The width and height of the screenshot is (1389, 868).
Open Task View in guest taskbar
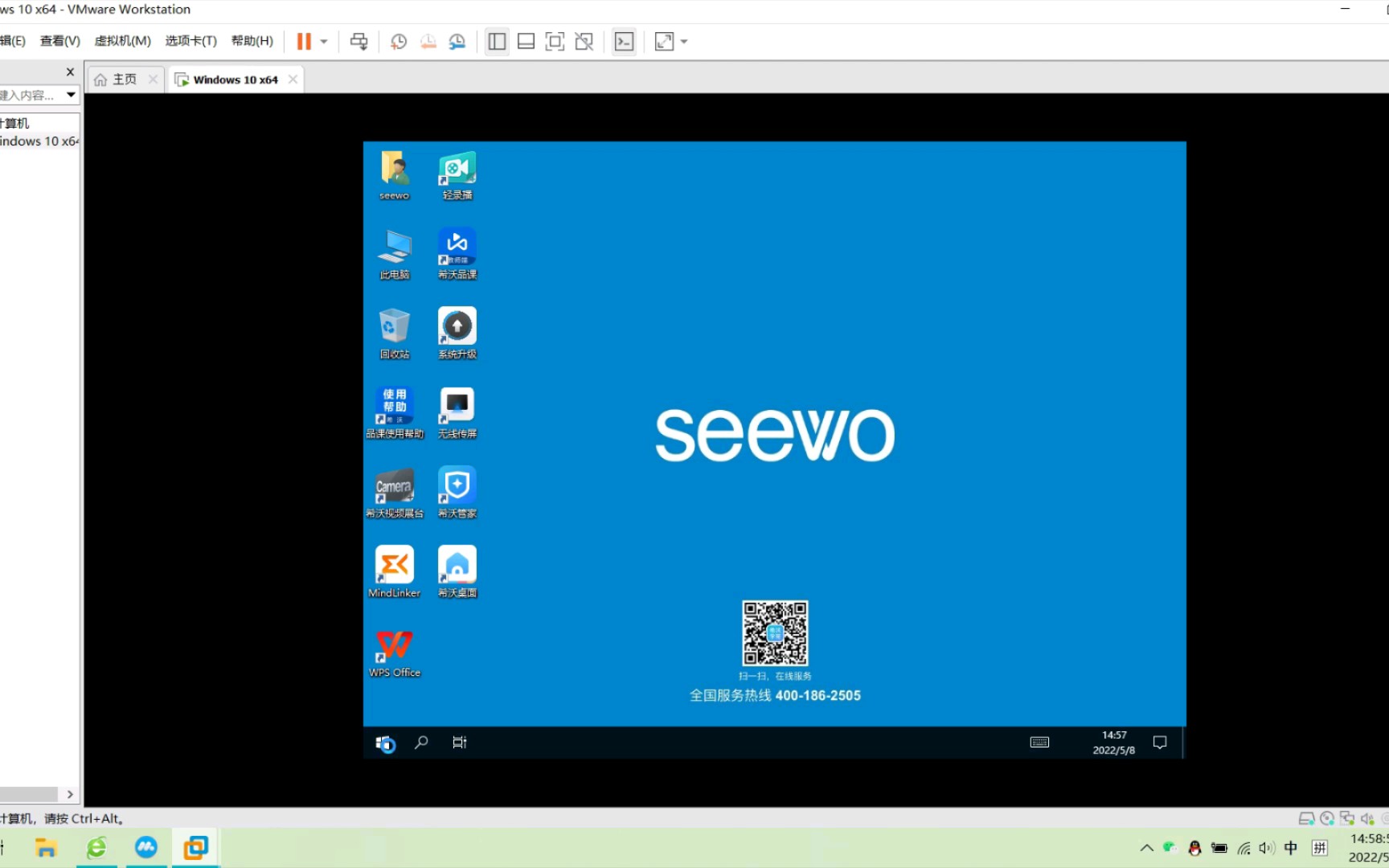click(x=460, y=743)
